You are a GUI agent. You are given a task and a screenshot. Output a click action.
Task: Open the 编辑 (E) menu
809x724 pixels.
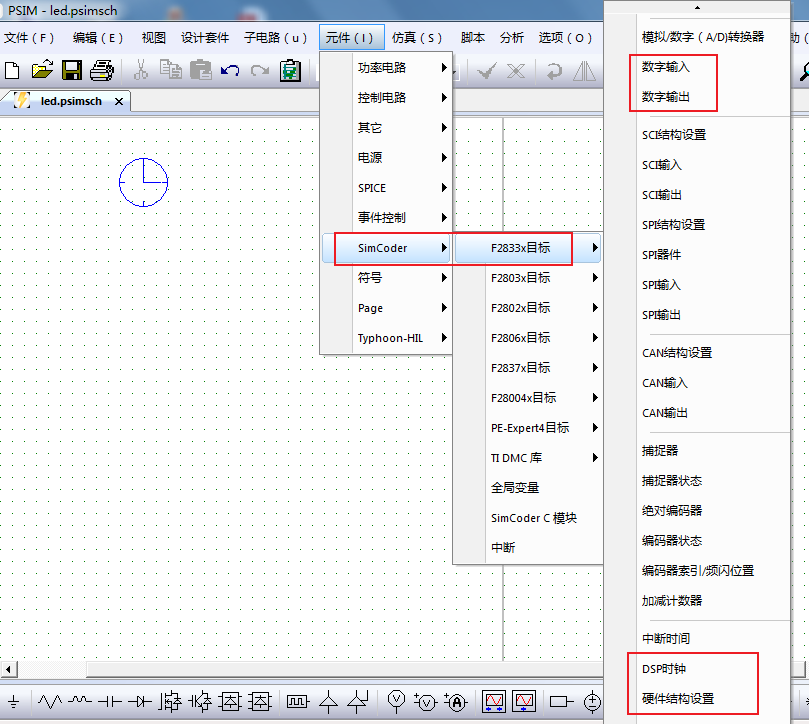point(98,38)
